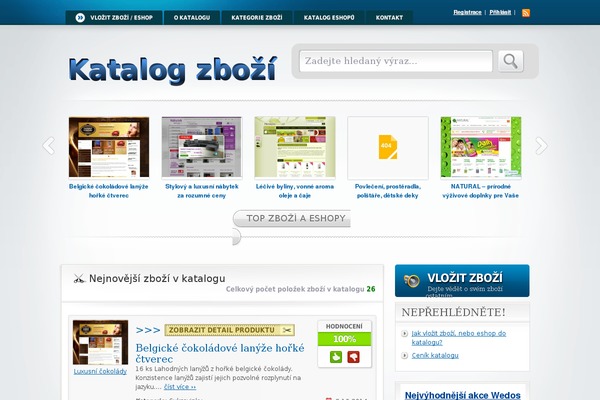Click the Zobrazit detail produktu button
The height and width of the screenshot is (400, 600).
229,330
